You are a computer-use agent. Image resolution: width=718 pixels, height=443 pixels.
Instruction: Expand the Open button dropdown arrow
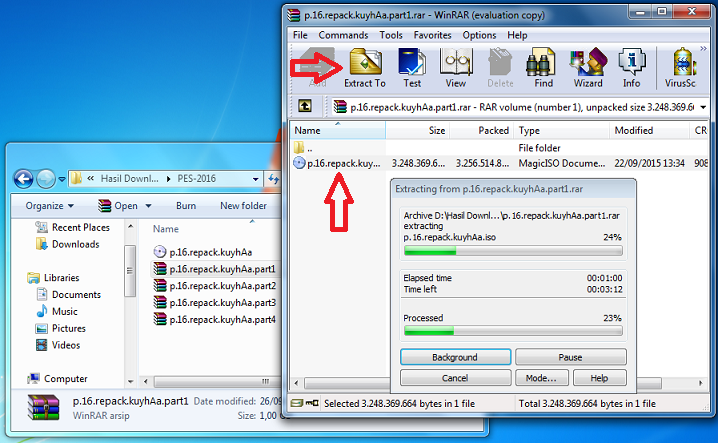point(148,206)
